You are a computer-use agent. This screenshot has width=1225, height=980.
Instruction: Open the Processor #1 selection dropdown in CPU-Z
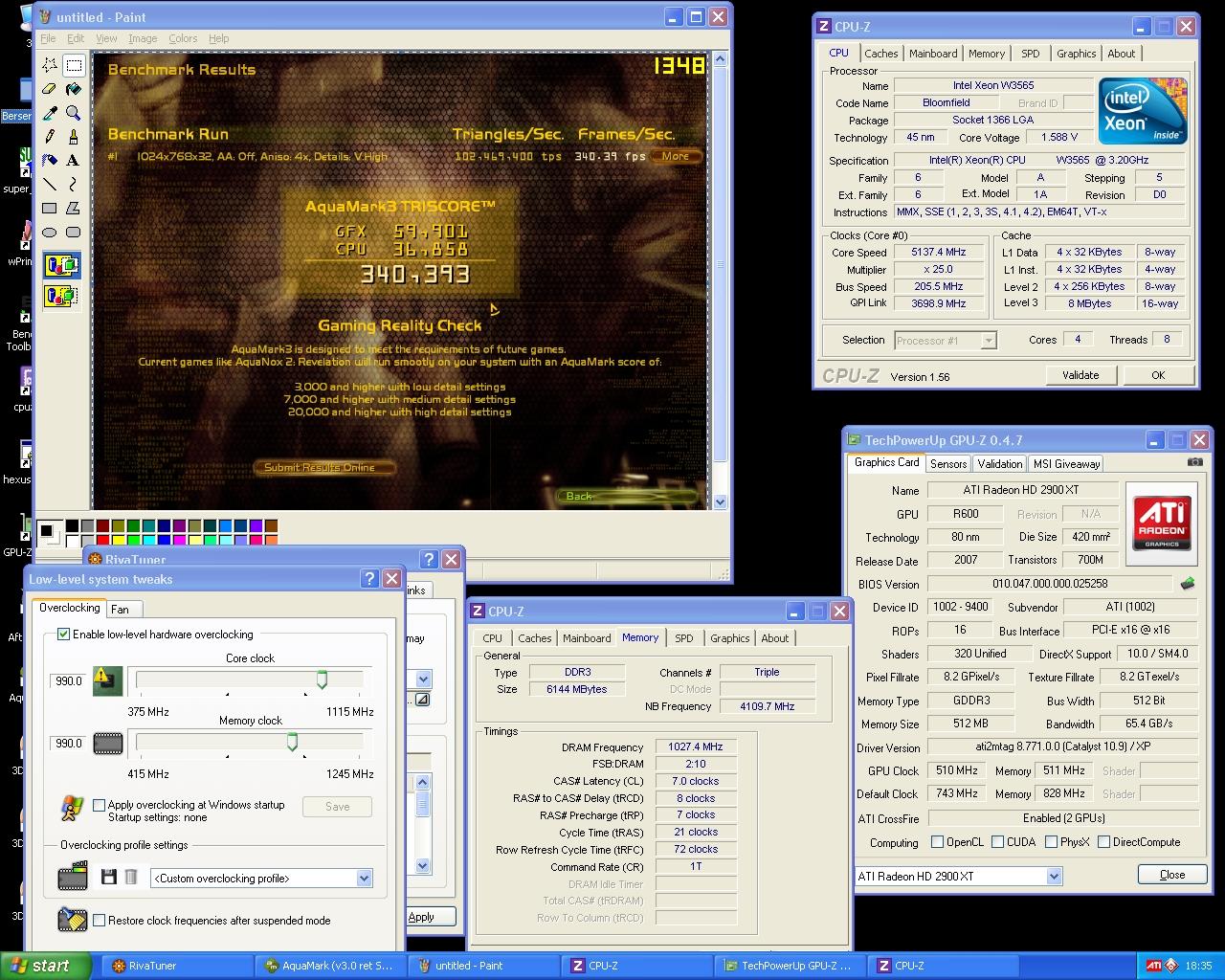[989, 340]
